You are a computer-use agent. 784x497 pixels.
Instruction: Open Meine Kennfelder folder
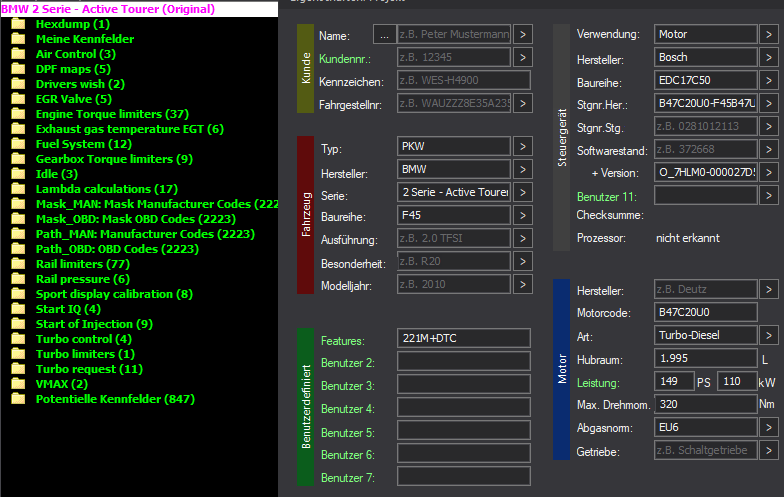[x=85, y=39]
